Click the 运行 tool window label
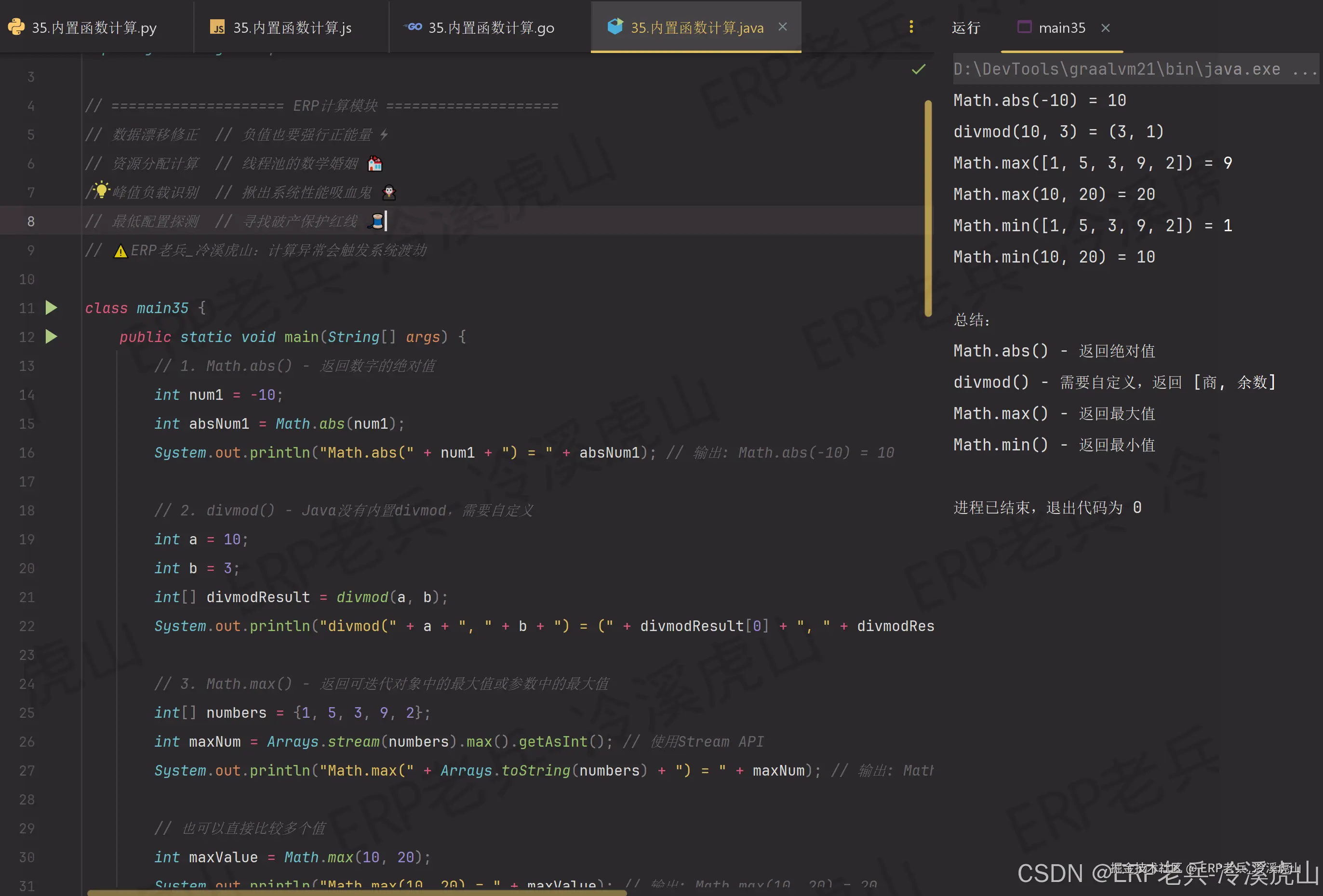1323x896 pixels. tap(965, 28)
